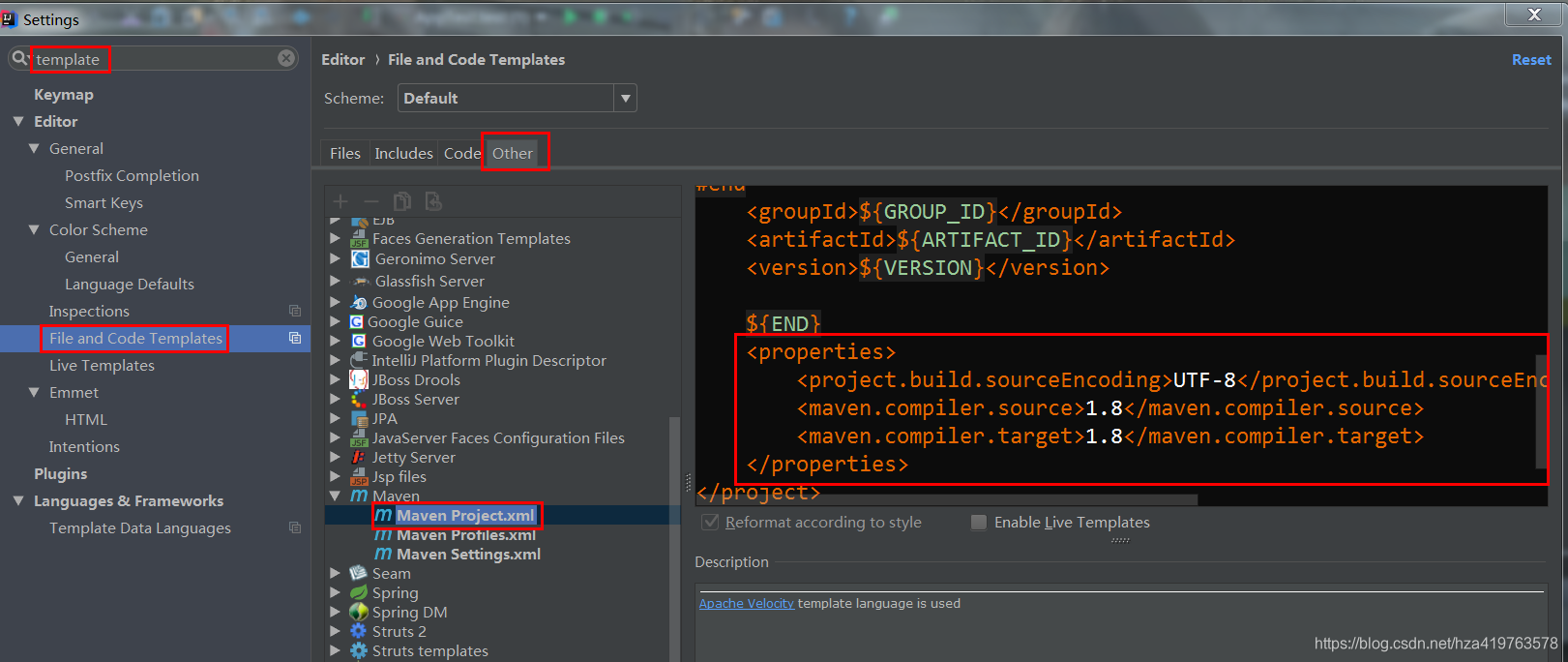This screenshot has height=662, width=1568.
Task: Click the IntelliJ Platform Plugin Descriptor plug icon
Action: [x=359, y=361]
